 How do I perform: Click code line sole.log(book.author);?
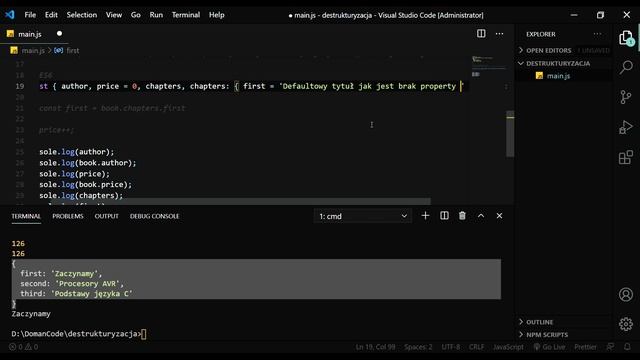point(88,163)
